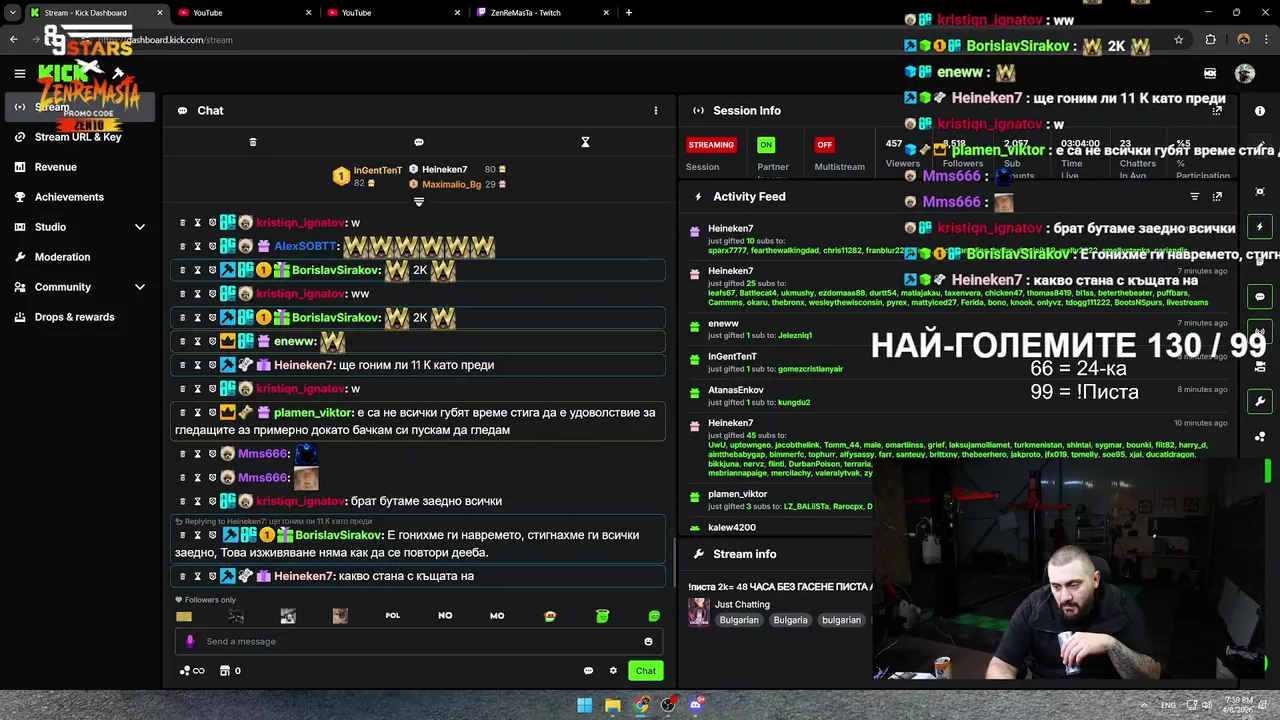Click the channel points infinity icon
This screenshot has height=720, width=1280.
192,671
